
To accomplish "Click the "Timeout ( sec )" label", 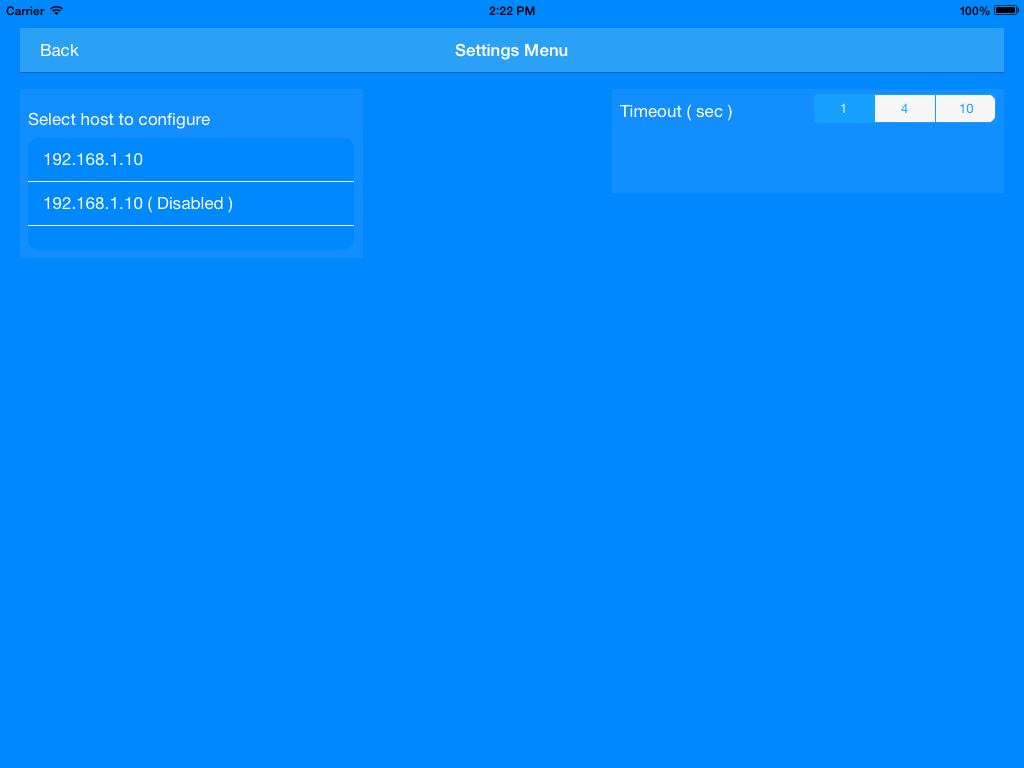I will (x=676, y=112).
